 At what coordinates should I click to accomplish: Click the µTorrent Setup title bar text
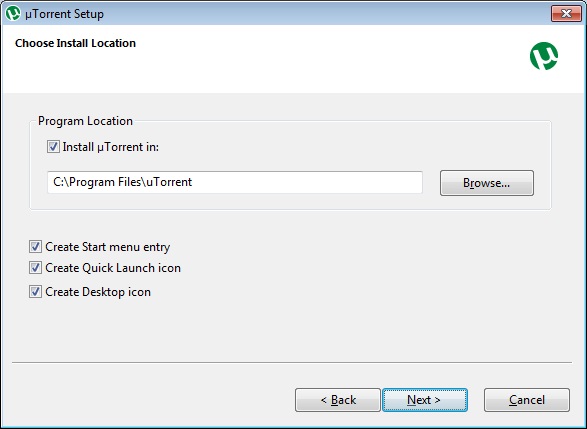point(64,14)
